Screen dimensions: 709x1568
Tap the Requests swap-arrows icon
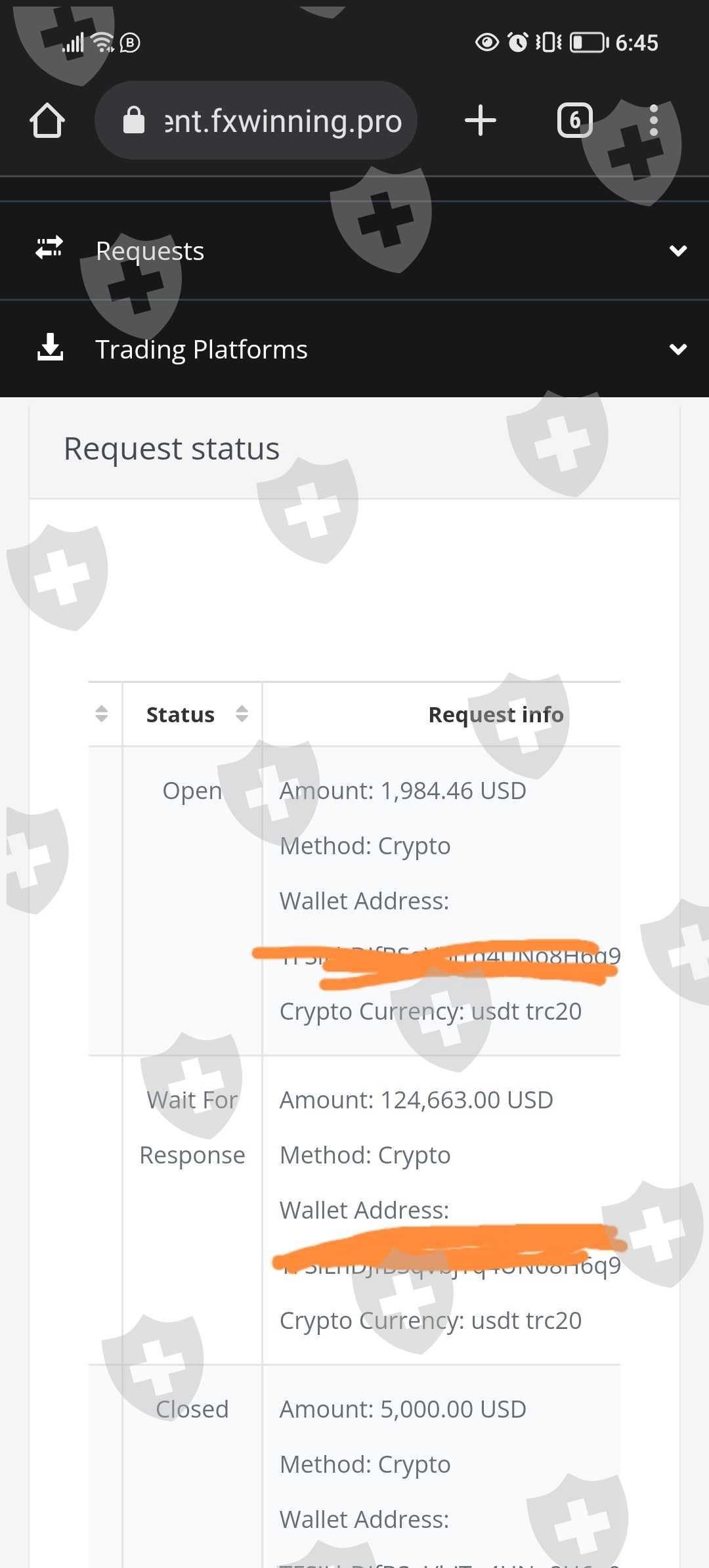(x=49, y=249)
